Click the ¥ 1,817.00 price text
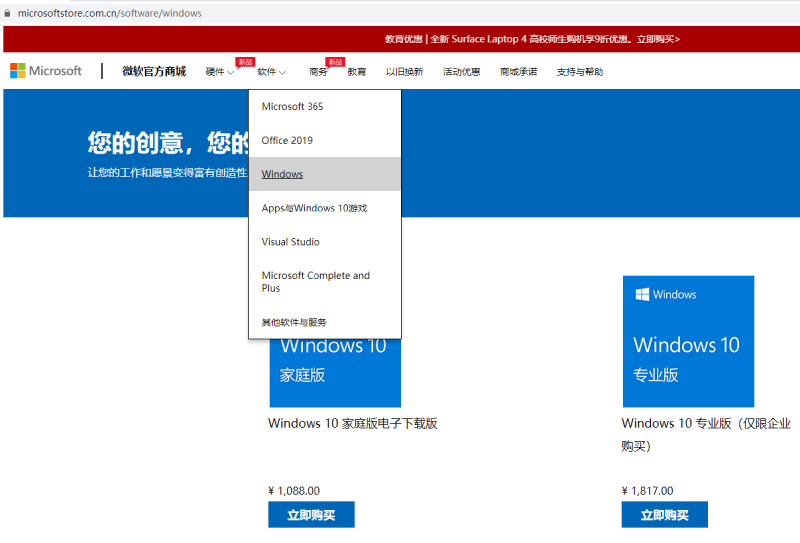 click(647, 491)
